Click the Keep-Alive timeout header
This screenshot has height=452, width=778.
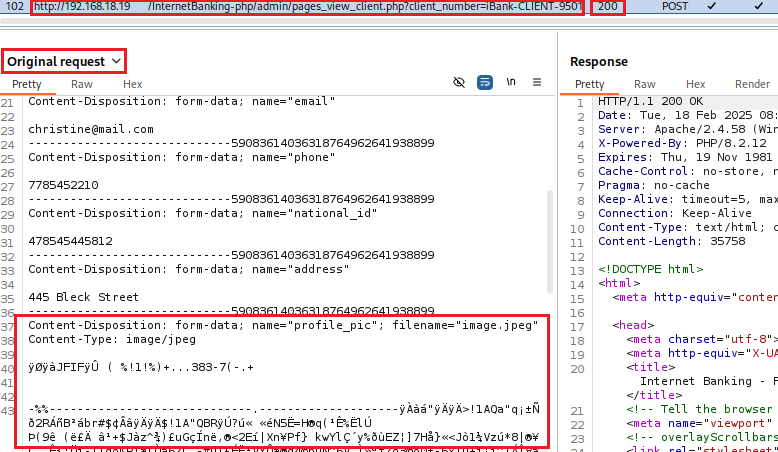[688, 199]
